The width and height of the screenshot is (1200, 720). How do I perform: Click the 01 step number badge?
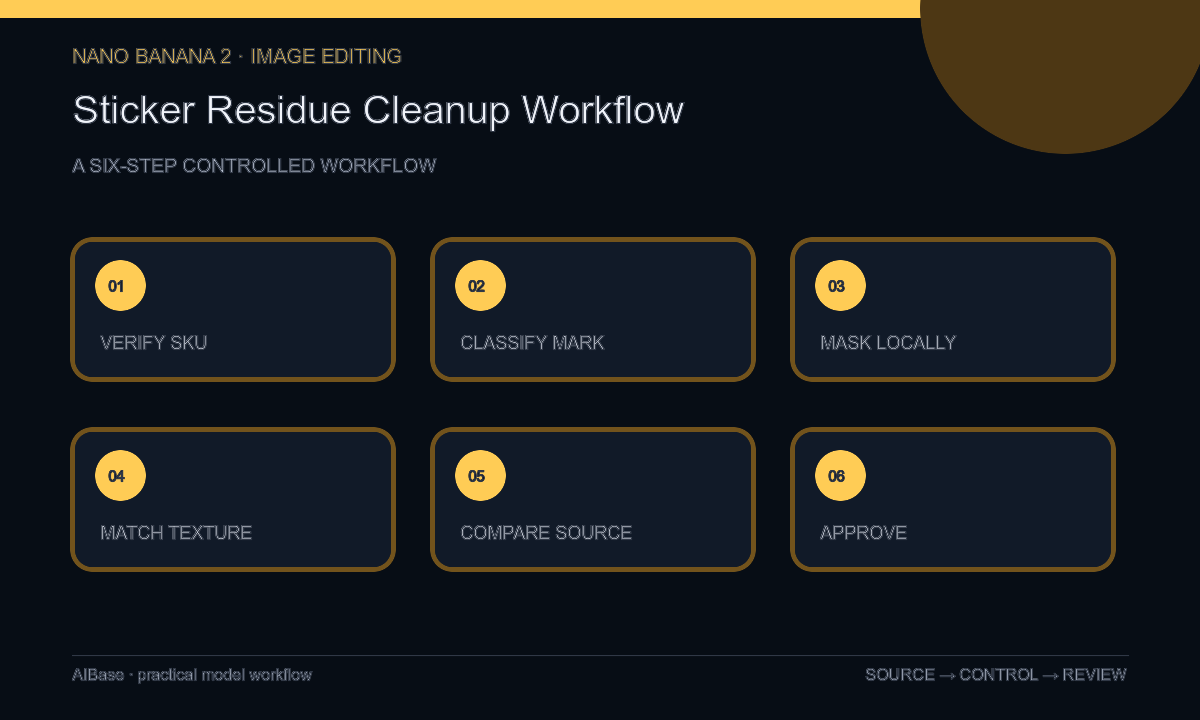tap(120, 286)
